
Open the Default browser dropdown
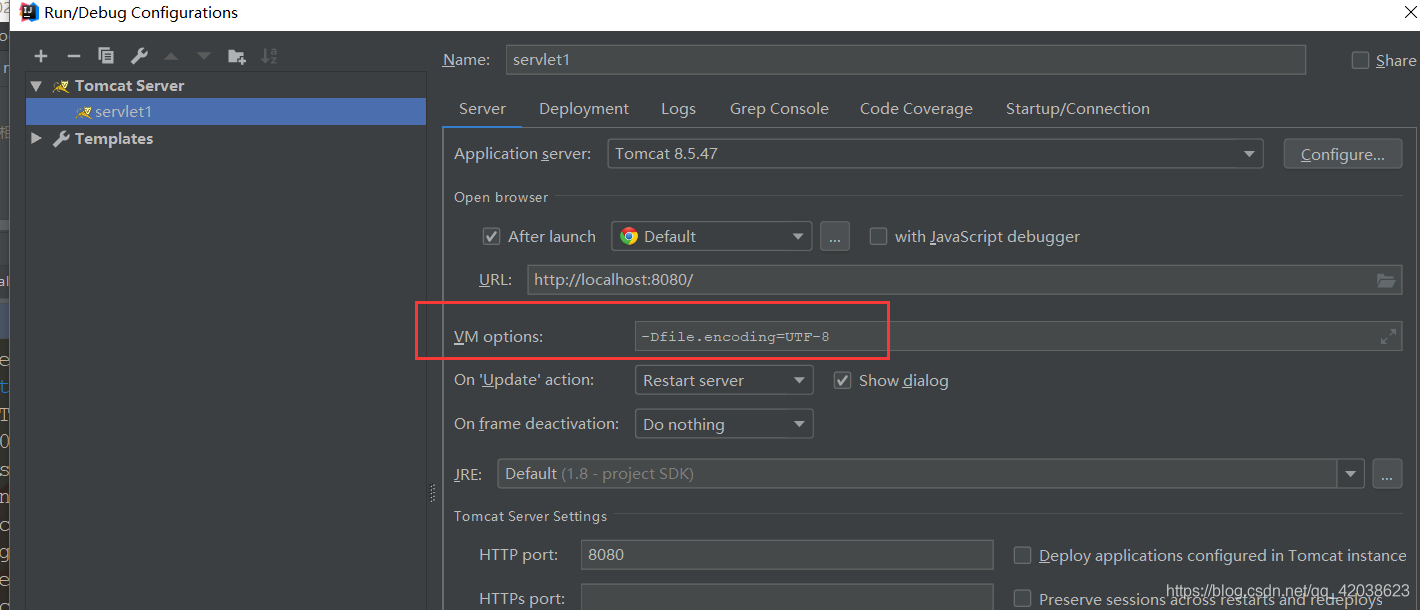[711, 237]
